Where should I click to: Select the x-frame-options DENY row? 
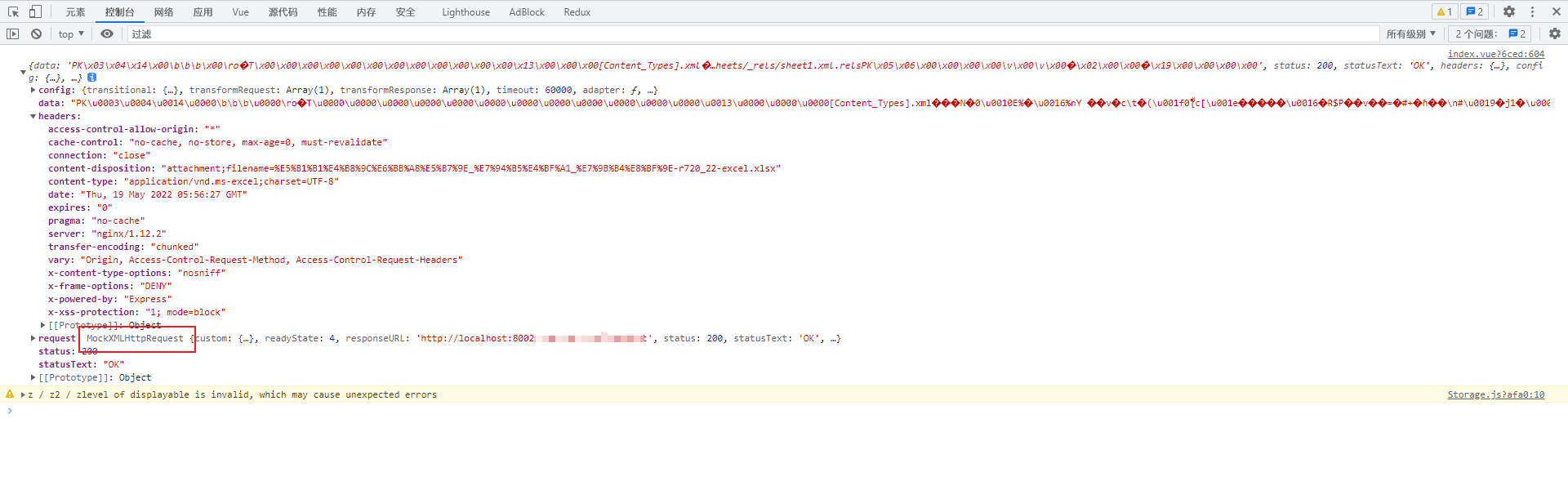coord(110,286)
